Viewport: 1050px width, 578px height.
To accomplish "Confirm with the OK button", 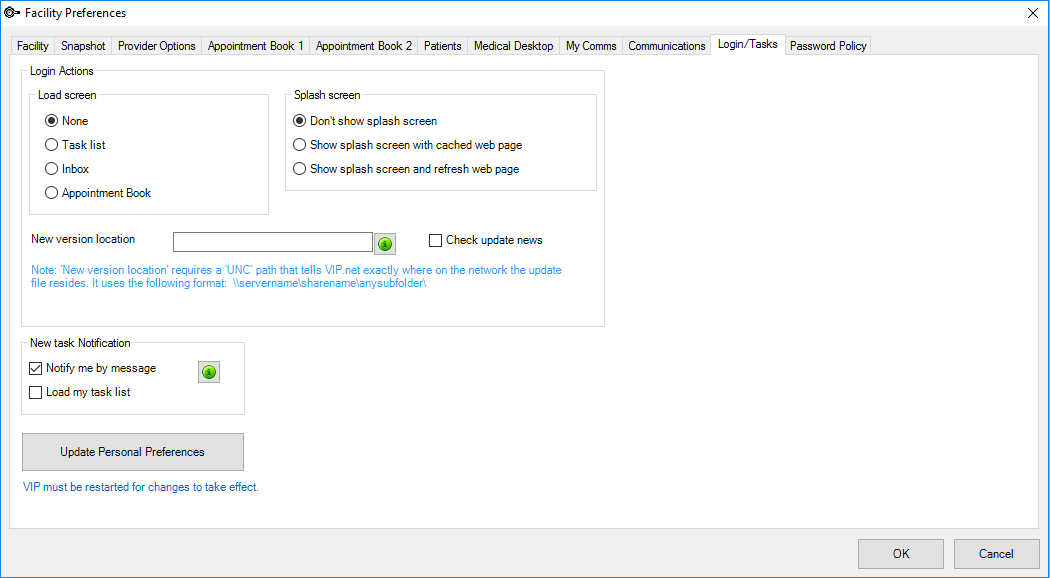I will (901, 554).
